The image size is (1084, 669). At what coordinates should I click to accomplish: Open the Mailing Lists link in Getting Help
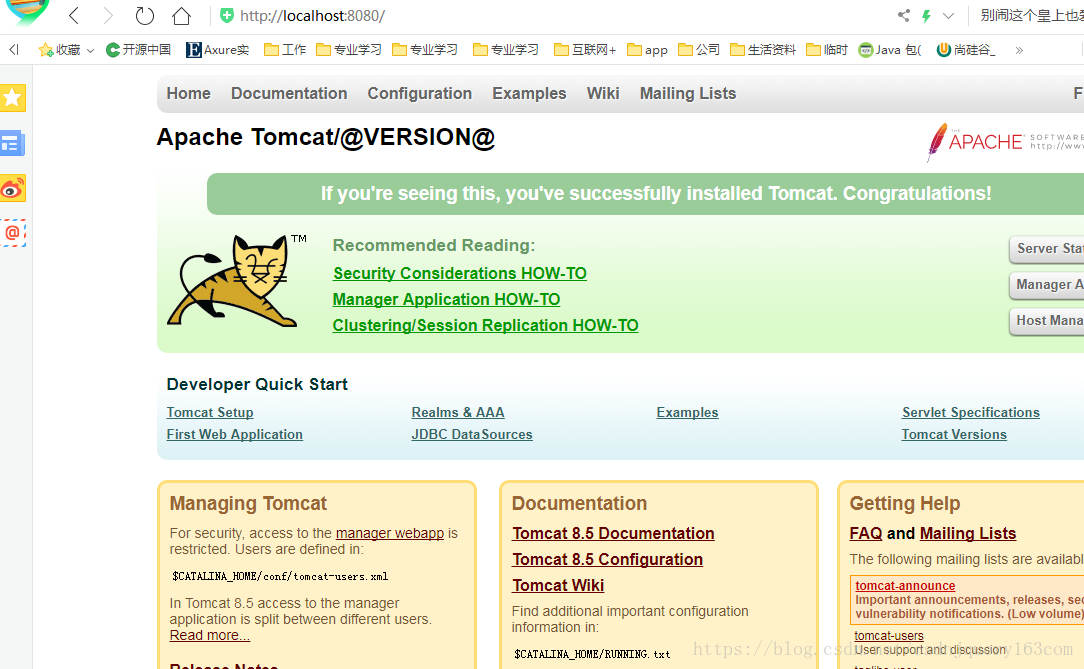pyautogui.click(x=968, y=534)
